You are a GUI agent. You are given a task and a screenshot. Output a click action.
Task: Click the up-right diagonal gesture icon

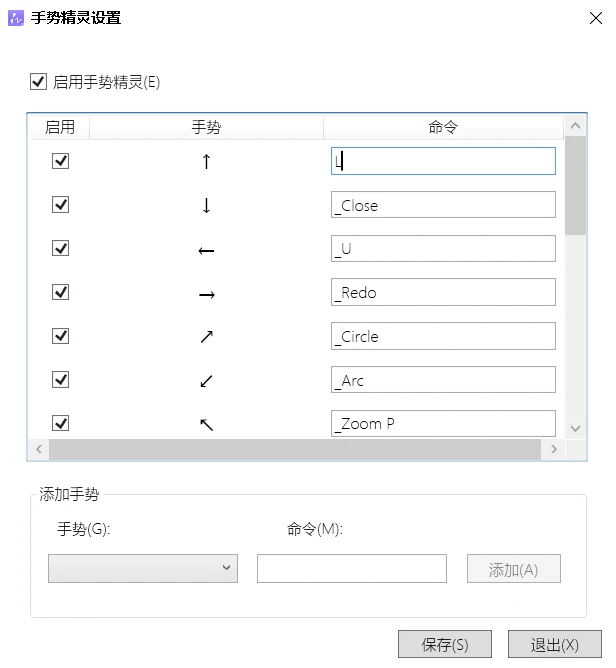click(x=207, y=337)
